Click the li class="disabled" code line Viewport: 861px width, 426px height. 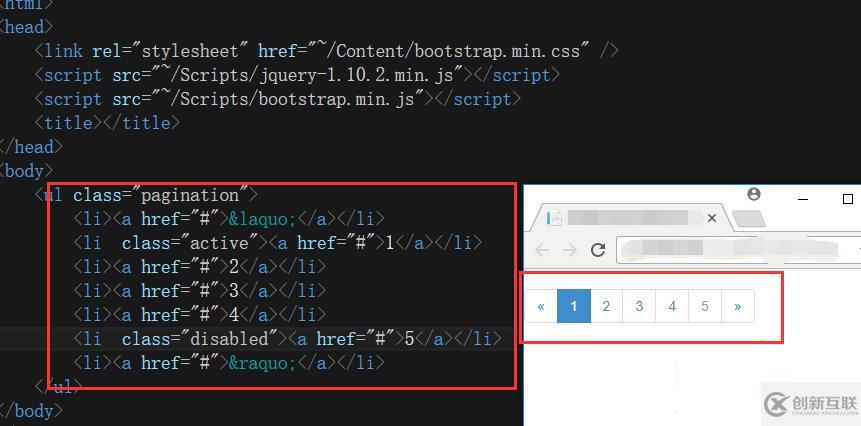288,339
